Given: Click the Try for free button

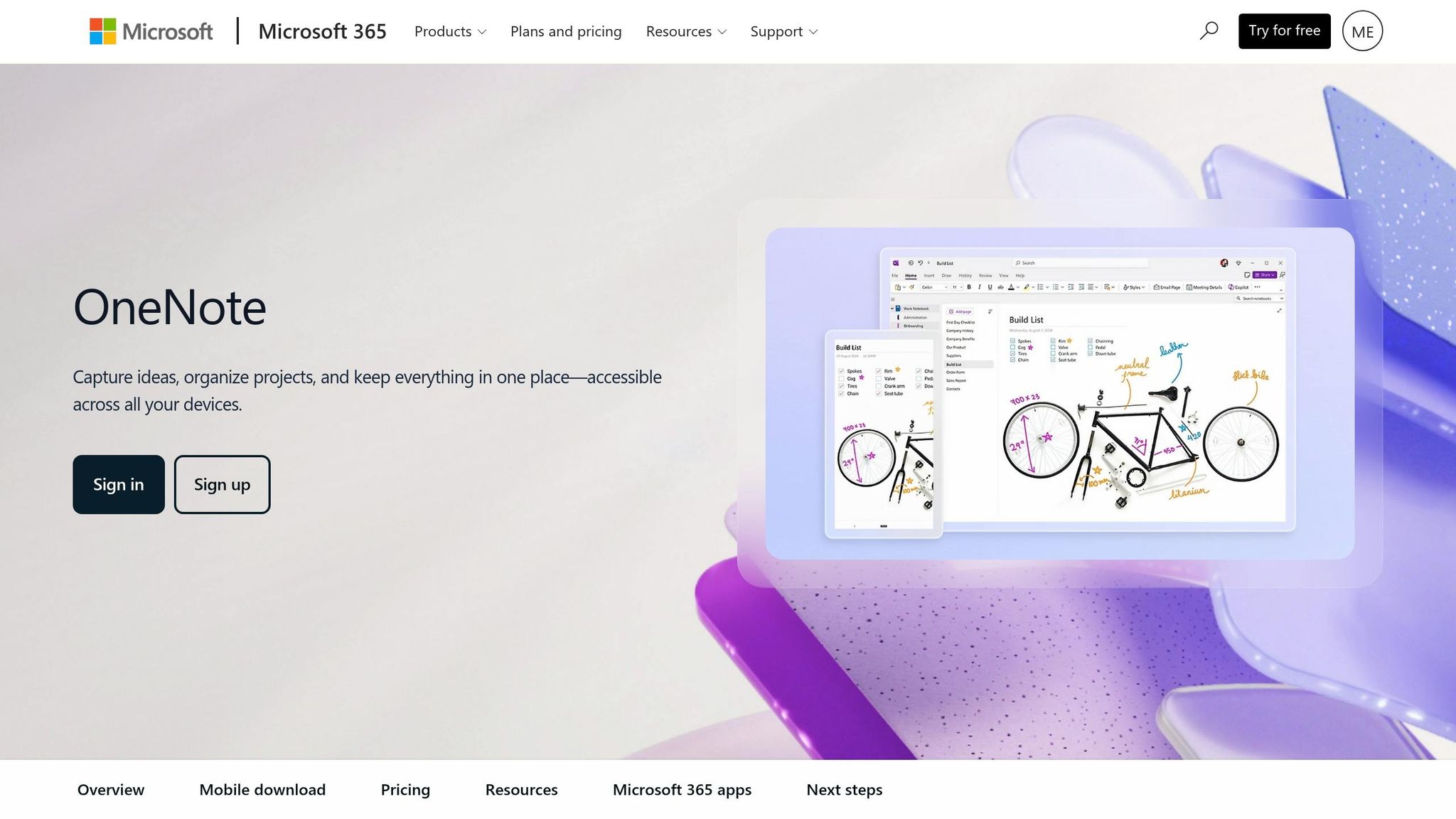Looking at the screenshot, I should click(x=1284, y=31).
